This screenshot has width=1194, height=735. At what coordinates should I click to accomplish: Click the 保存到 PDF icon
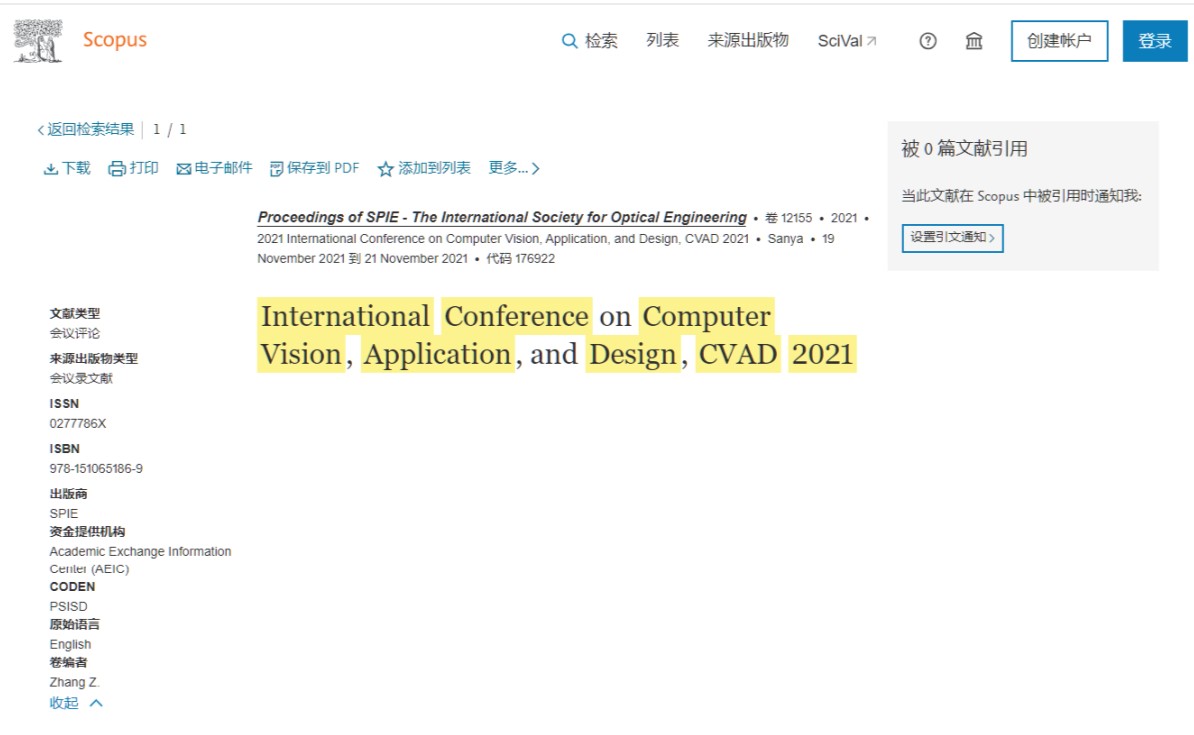(x=276, y=169)
